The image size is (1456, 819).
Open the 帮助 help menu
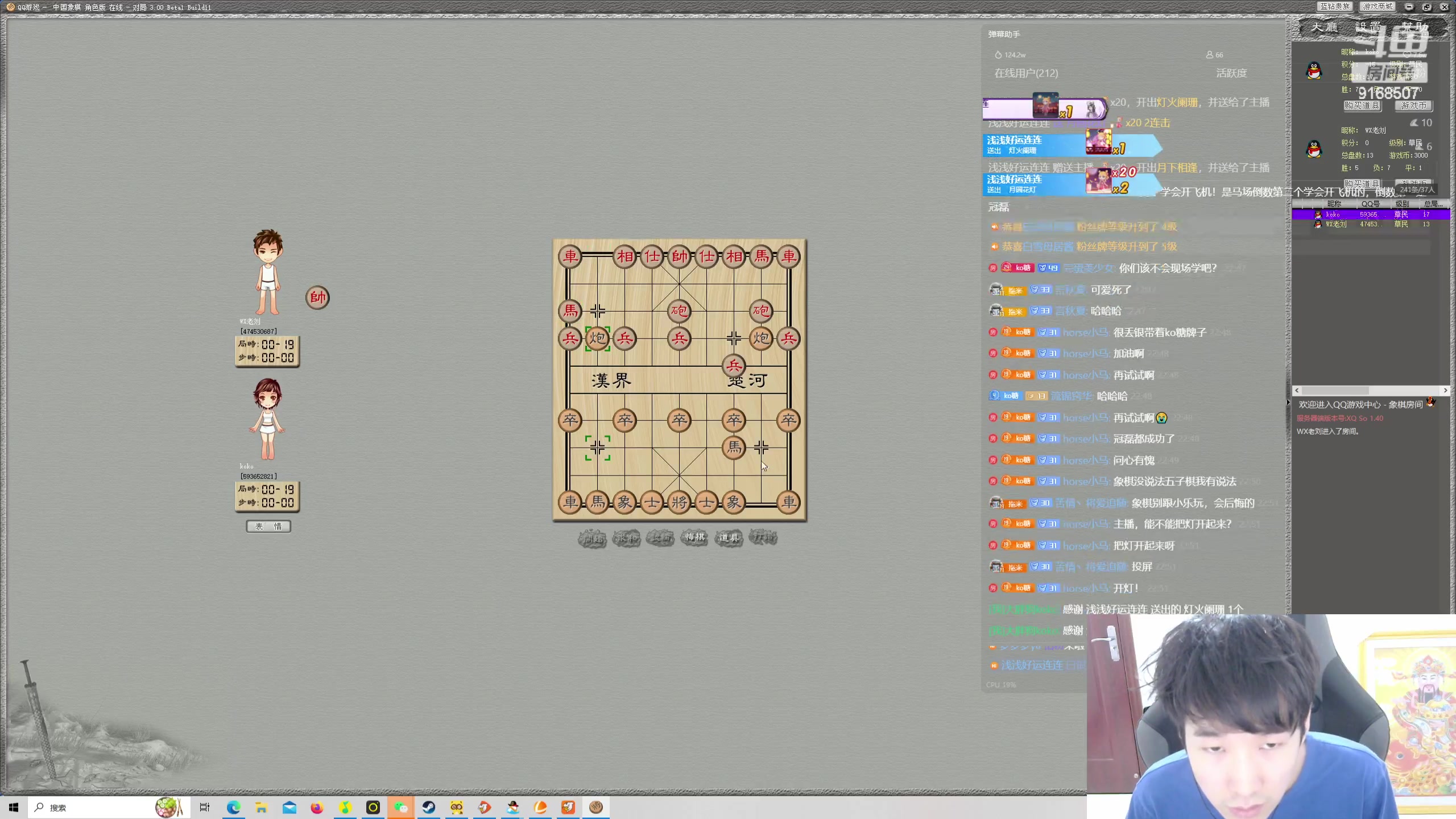pos(1414,27)
